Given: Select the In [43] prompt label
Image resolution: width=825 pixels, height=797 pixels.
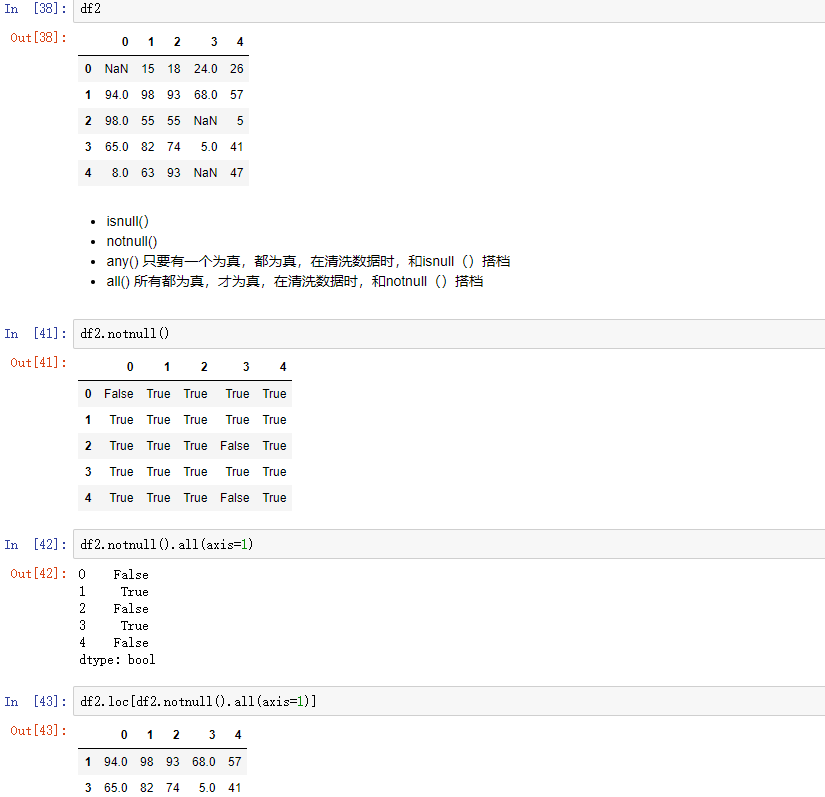Looking at the screenshot, I should point(36,701).
